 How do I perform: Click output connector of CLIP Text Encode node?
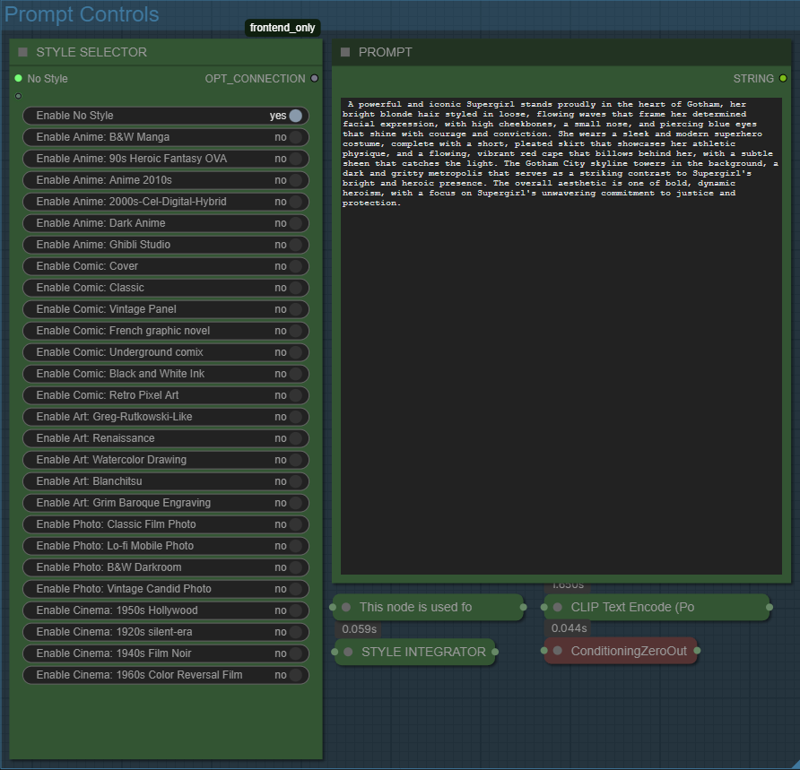[x=769, y=607]
